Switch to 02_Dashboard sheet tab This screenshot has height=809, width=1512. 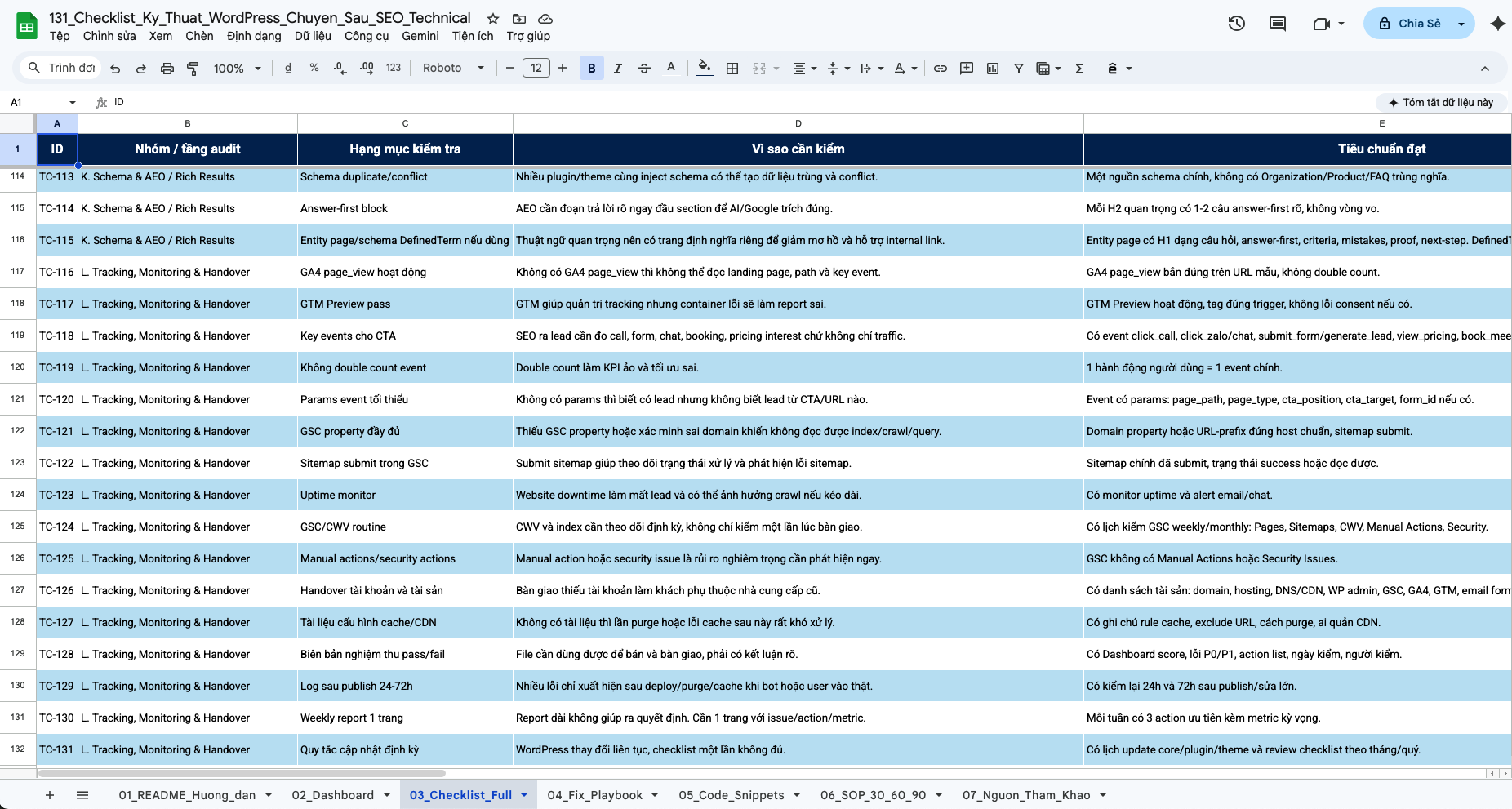(x=333, y=795)
